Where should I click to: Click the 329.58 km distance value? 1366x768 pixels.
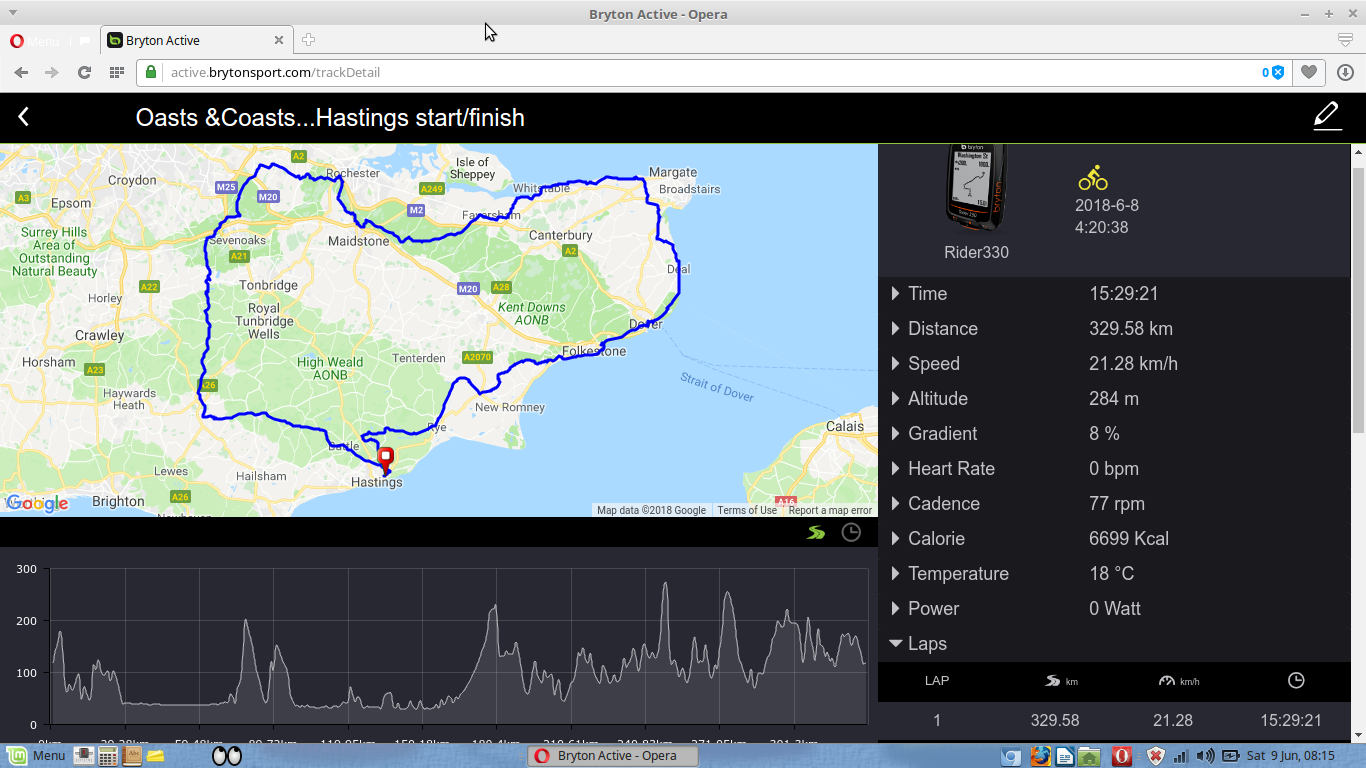point(1131,328)
